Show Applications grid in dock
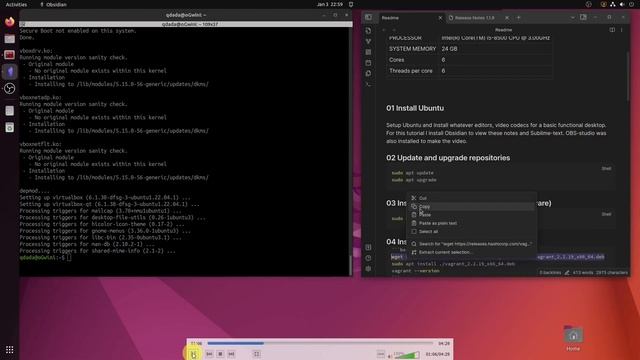640x360 pixels. pyautogui.click(x=9, y=350)
